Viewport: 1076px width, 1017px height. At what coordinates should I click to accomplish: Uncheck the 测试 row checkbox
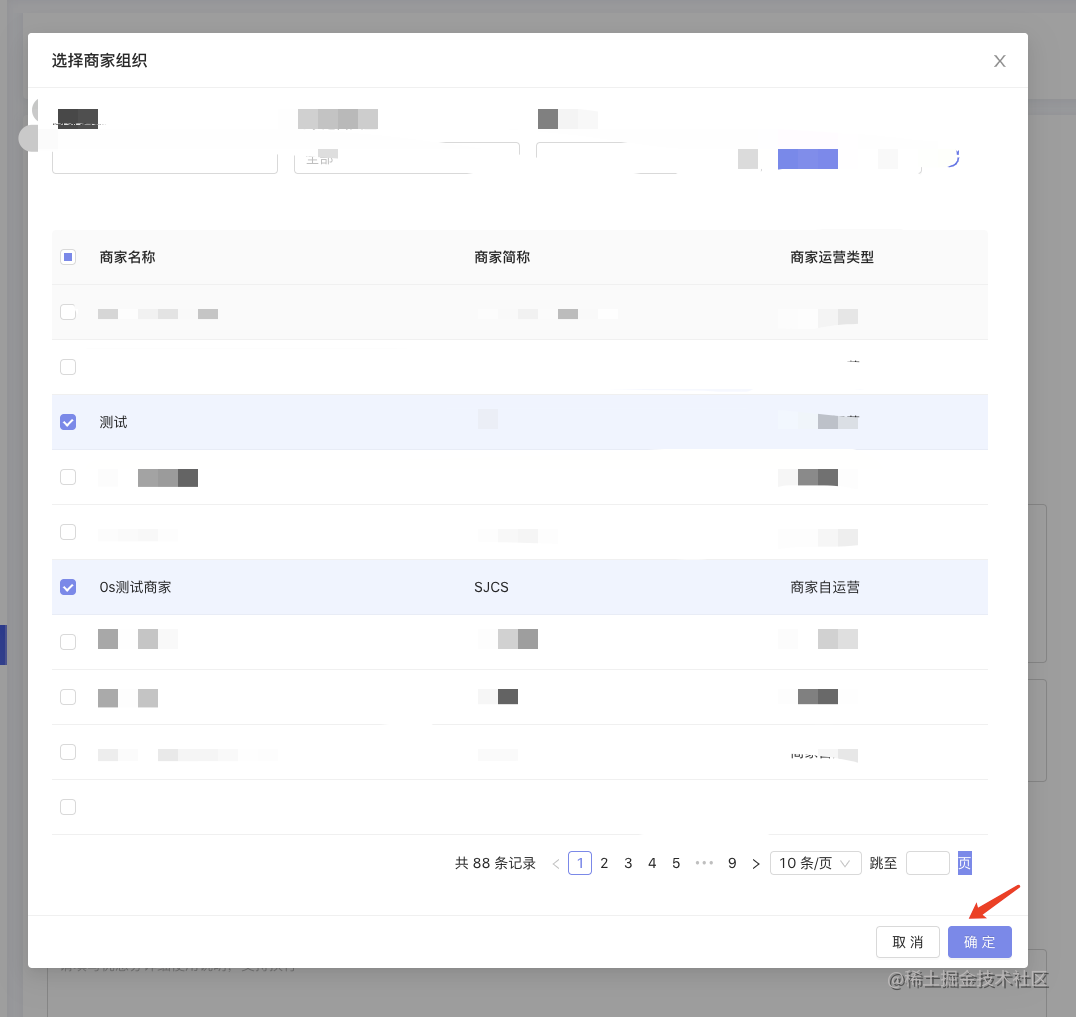[68, 422]
